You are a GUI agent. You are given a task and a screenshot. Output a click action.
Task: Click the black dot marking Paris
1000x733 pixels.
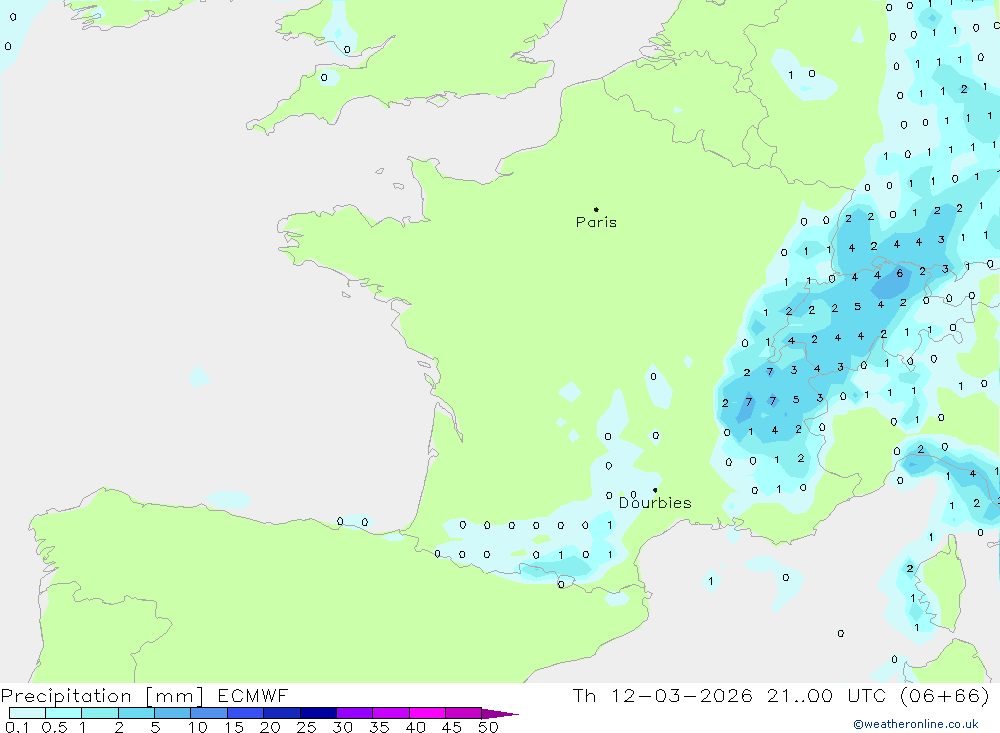point(596,209)
